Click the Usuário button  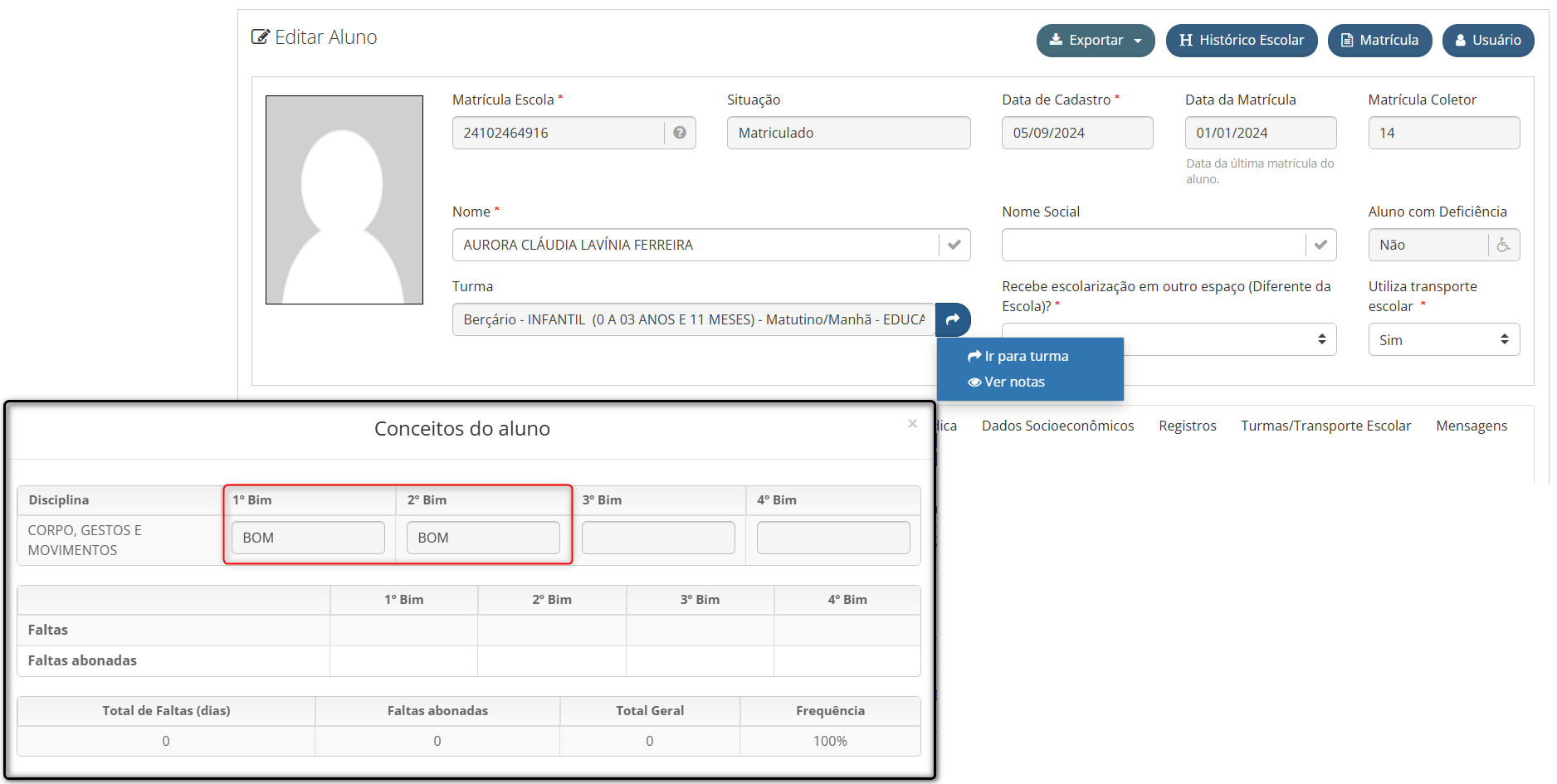coord(1487,40)
